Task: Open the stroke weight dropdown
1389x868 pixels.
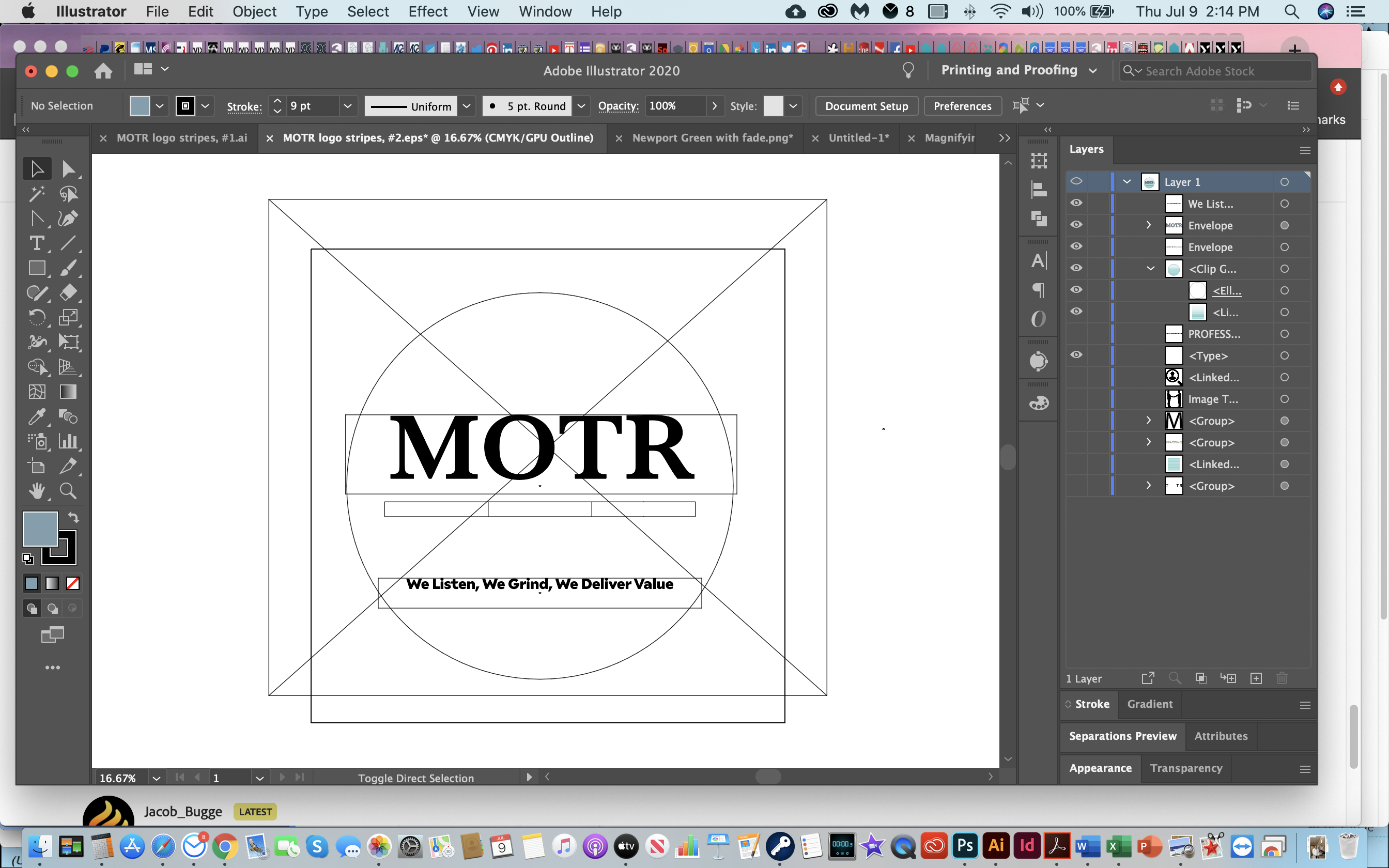Action: click(348, 105)
